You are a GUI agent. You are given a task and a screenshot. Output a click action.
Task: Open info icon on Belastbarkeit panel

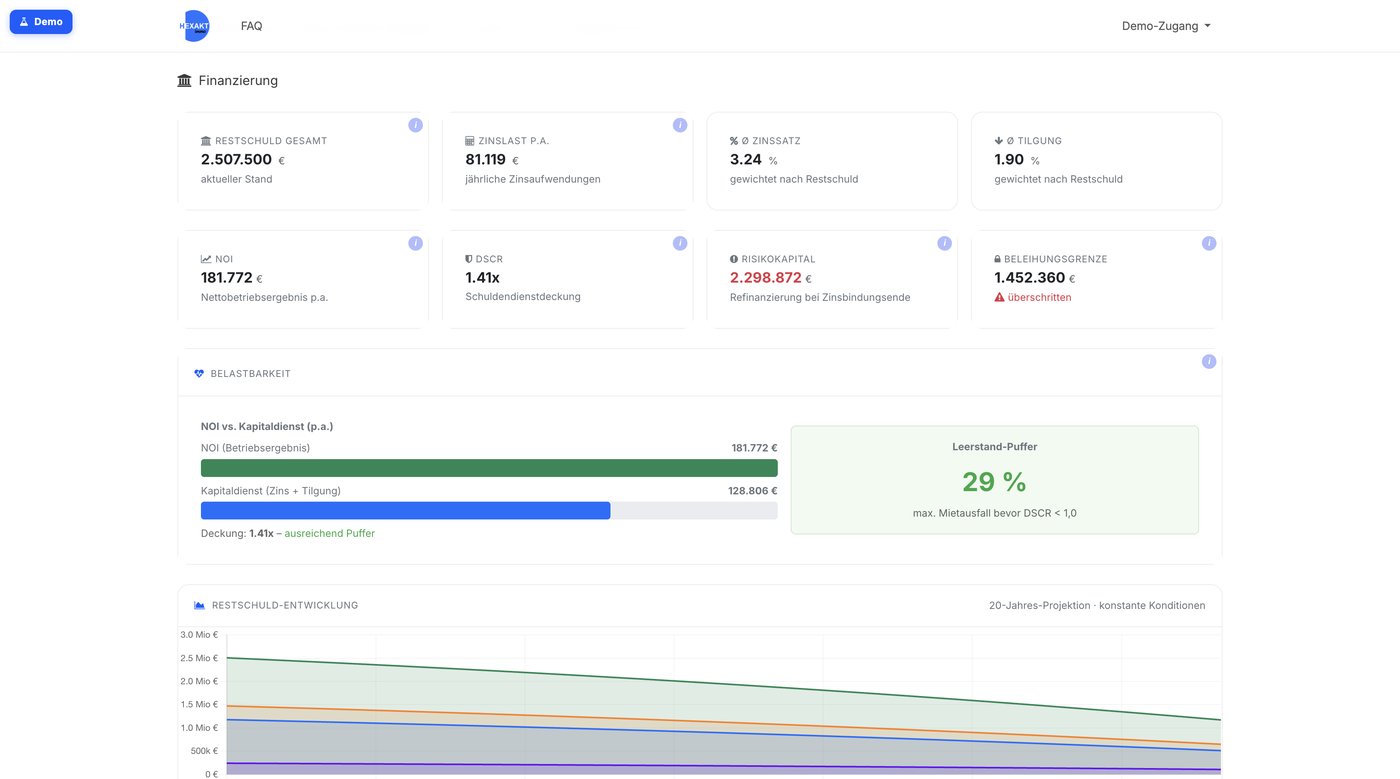pos(1209,362)
